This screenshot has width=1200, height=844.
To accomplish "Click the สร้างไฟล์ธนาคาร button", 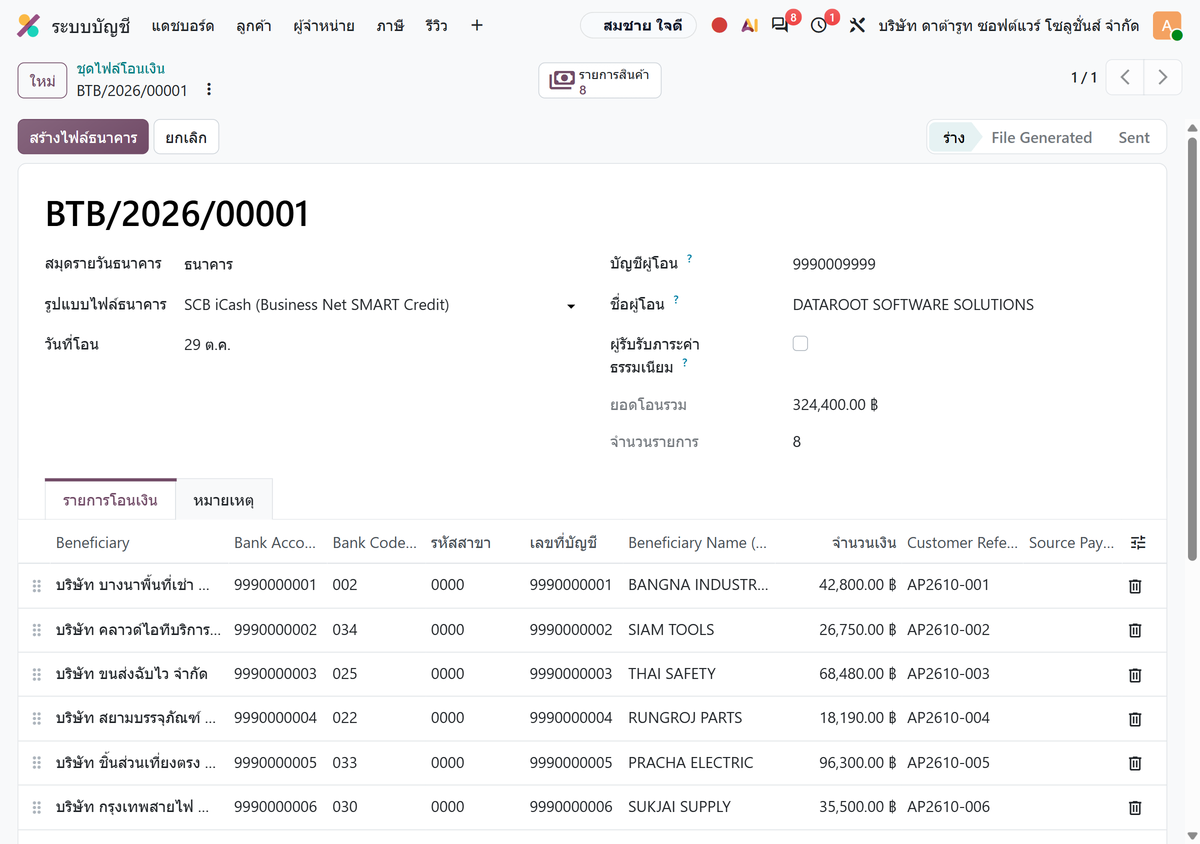I will [x=83, y=137].
